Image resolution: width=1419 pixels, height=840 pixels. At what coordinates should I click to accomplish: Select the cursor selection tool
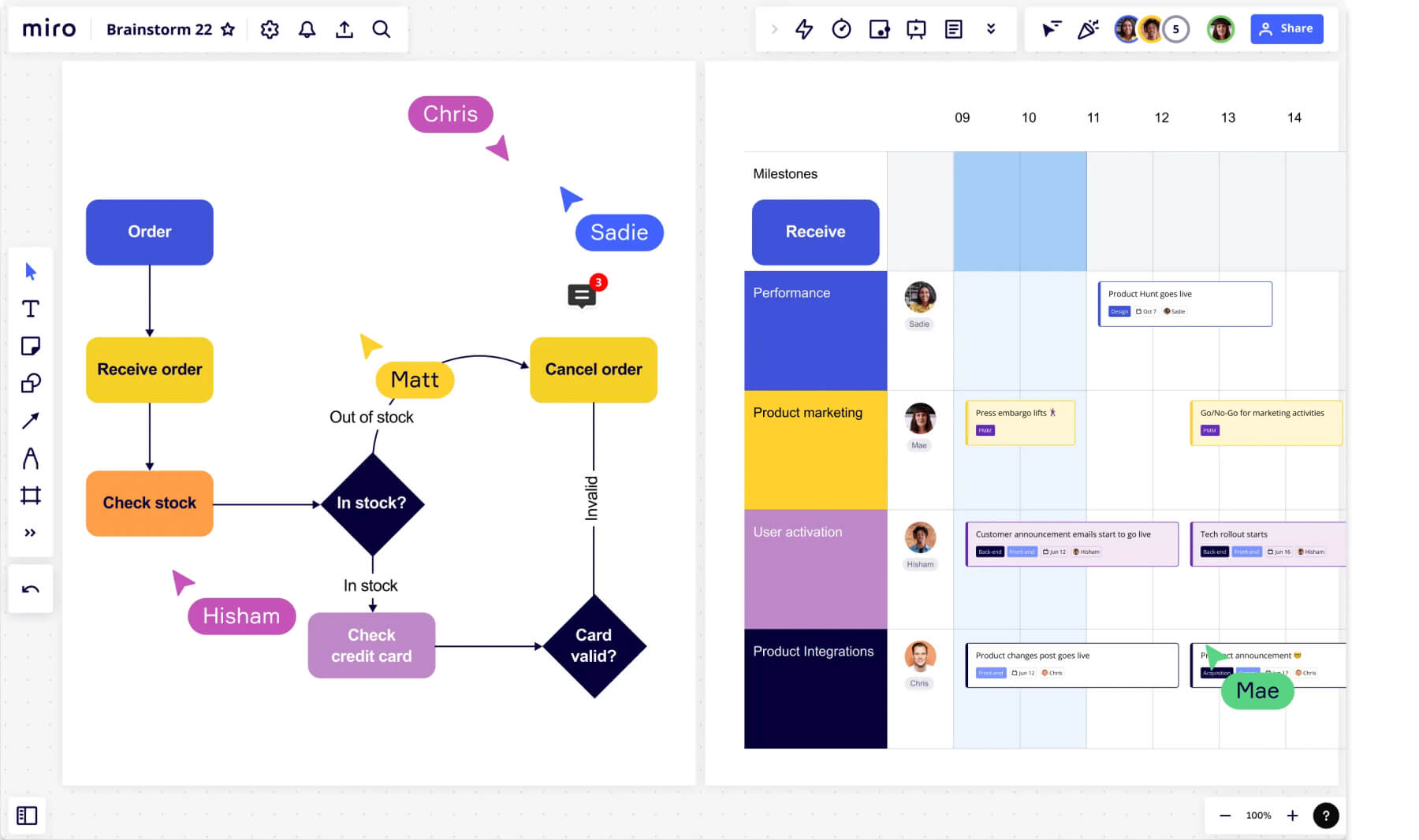tap(31, 272)
